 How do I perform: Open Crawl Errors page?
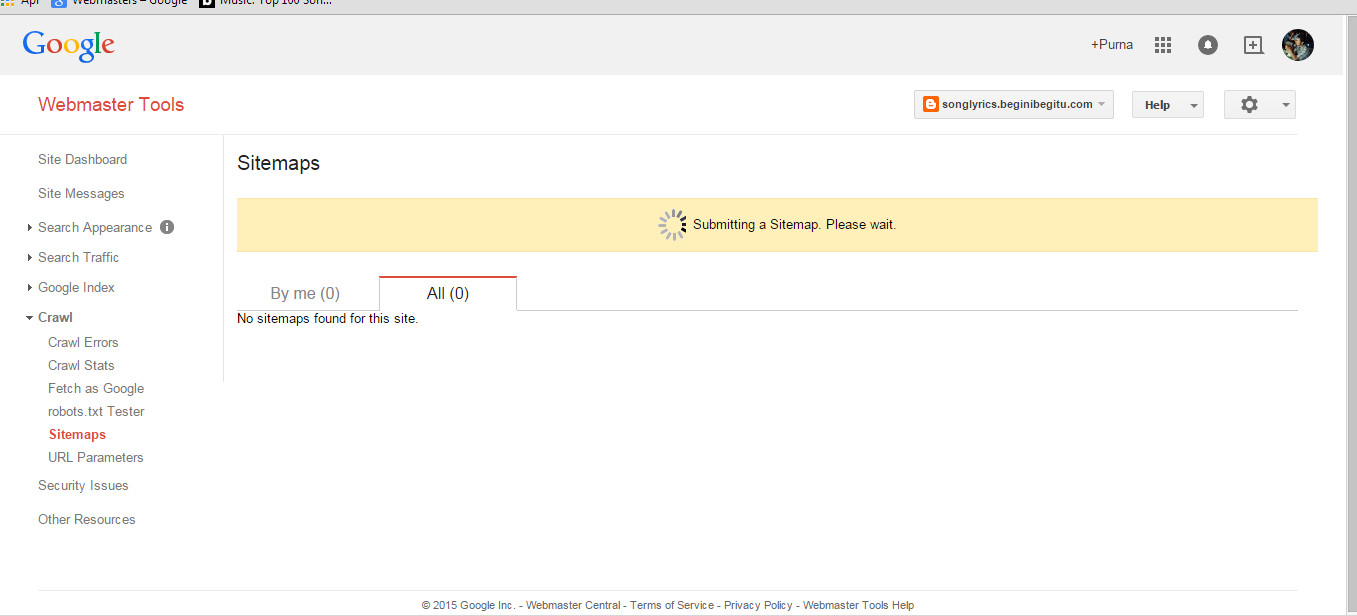83,343
